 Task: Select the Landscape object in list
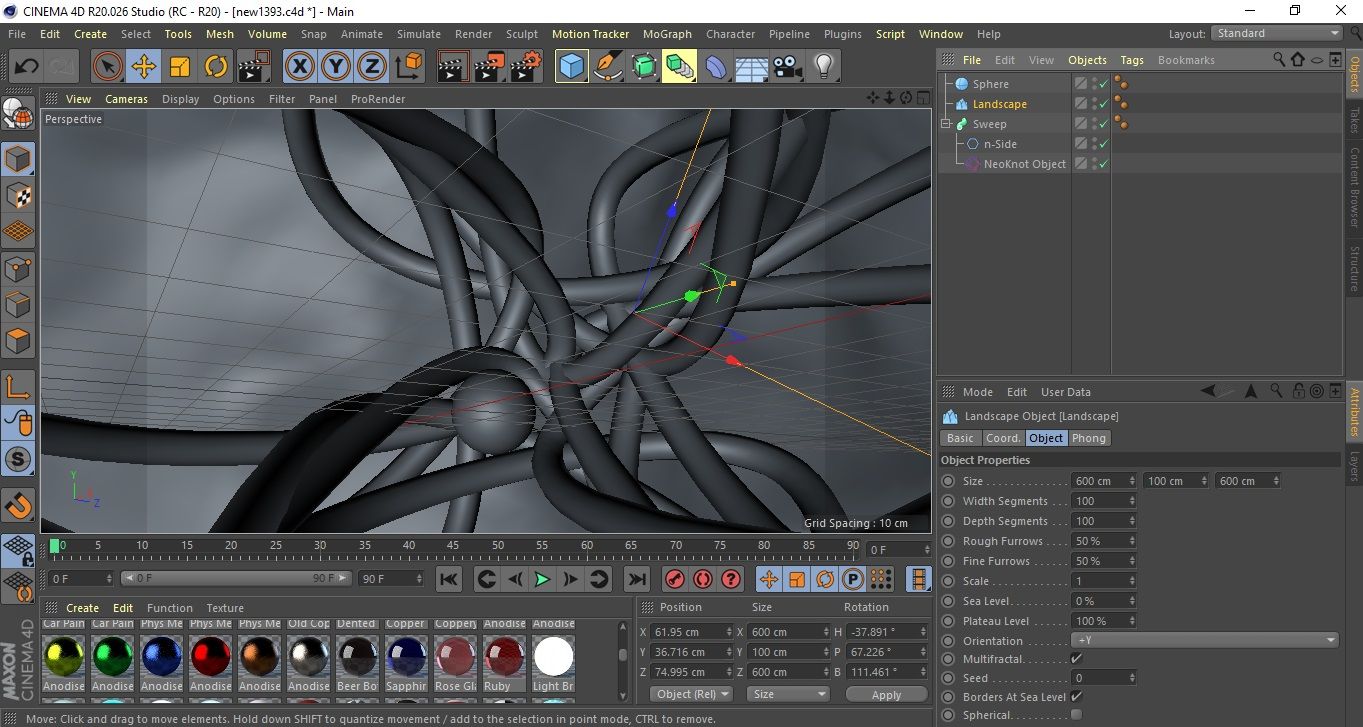999,104
